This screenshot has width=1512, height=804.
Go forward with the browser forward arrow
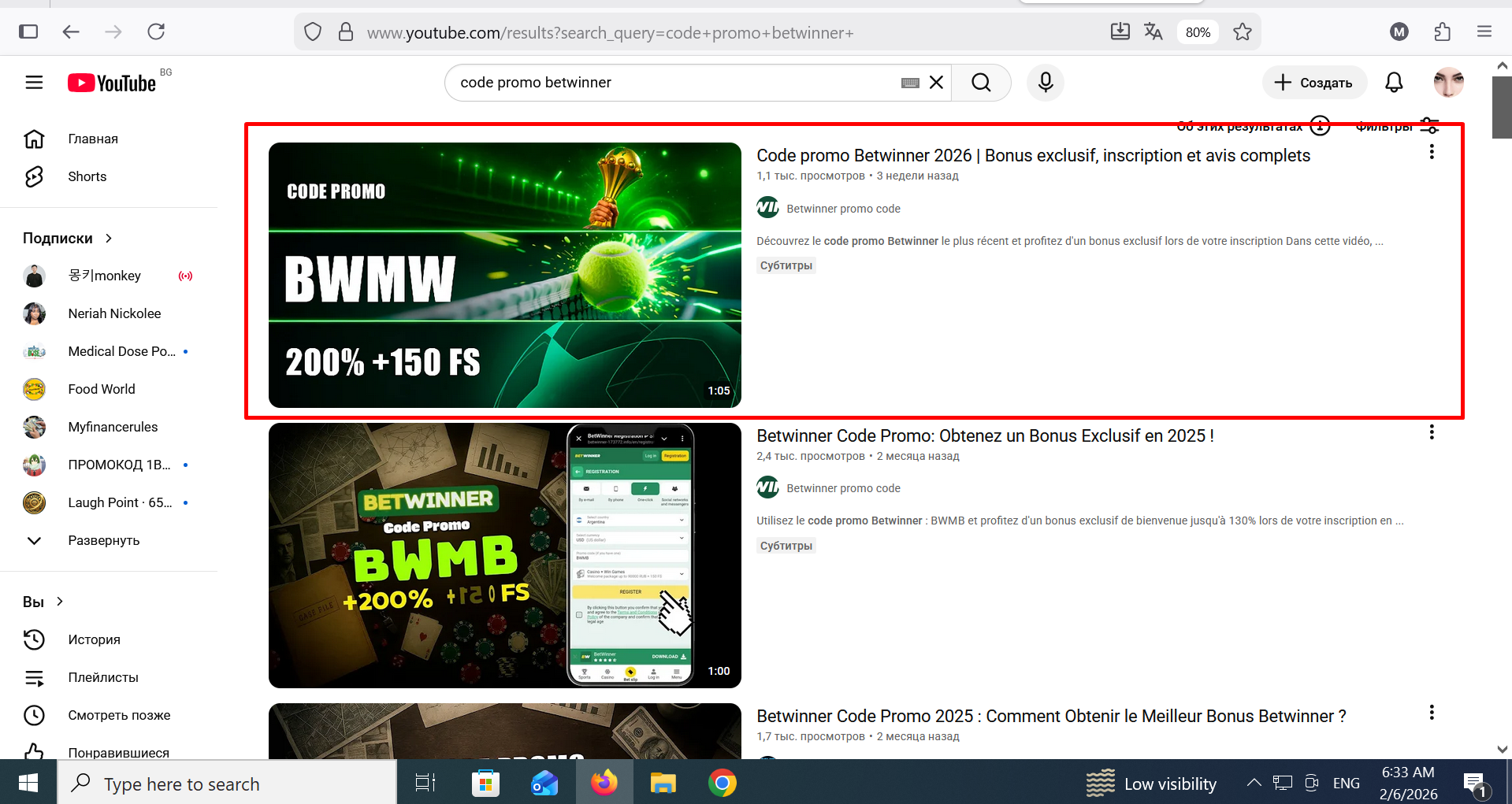(113, 31)
